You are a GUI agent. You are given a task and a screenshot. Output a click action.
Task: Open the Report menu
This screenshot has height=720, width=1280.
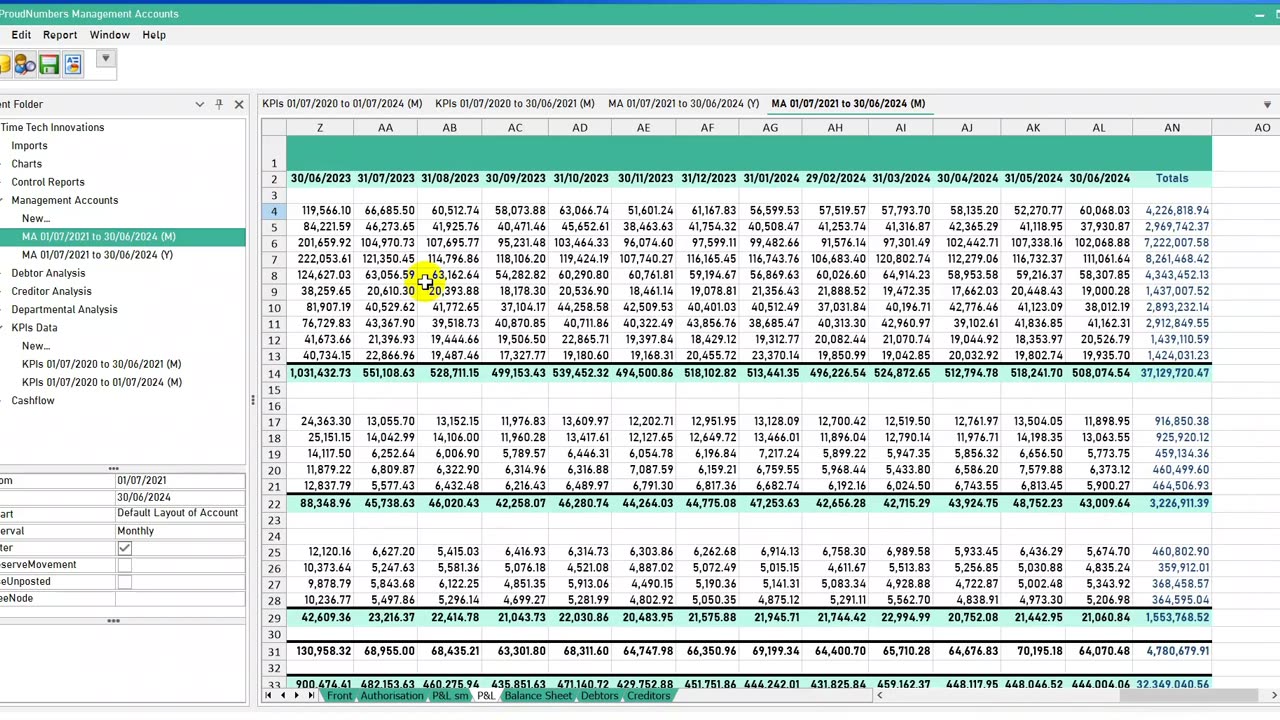tap(60, 35)
